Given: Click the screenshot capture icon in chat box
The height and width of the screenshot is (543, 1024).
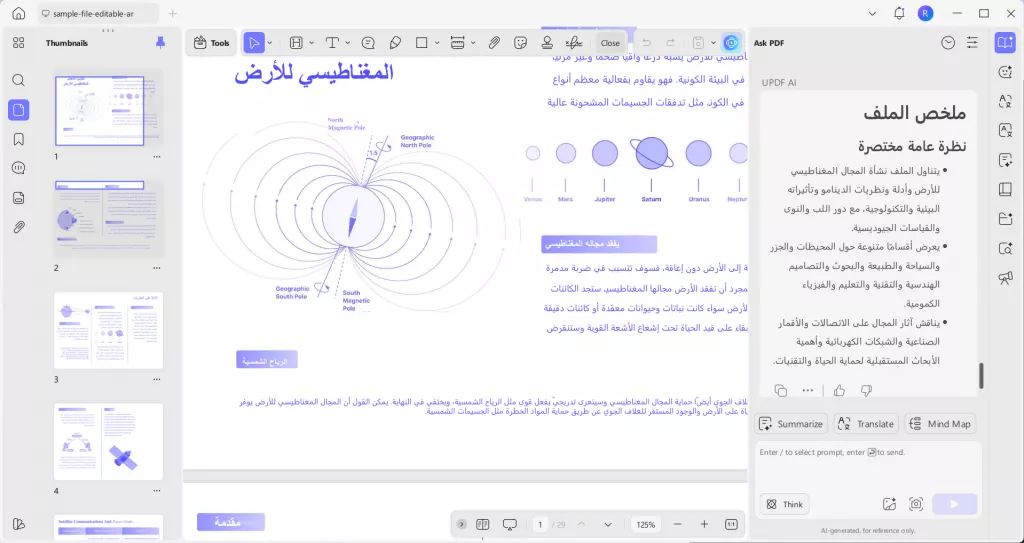Looking at the screenshot, I should tap(916, 504).
